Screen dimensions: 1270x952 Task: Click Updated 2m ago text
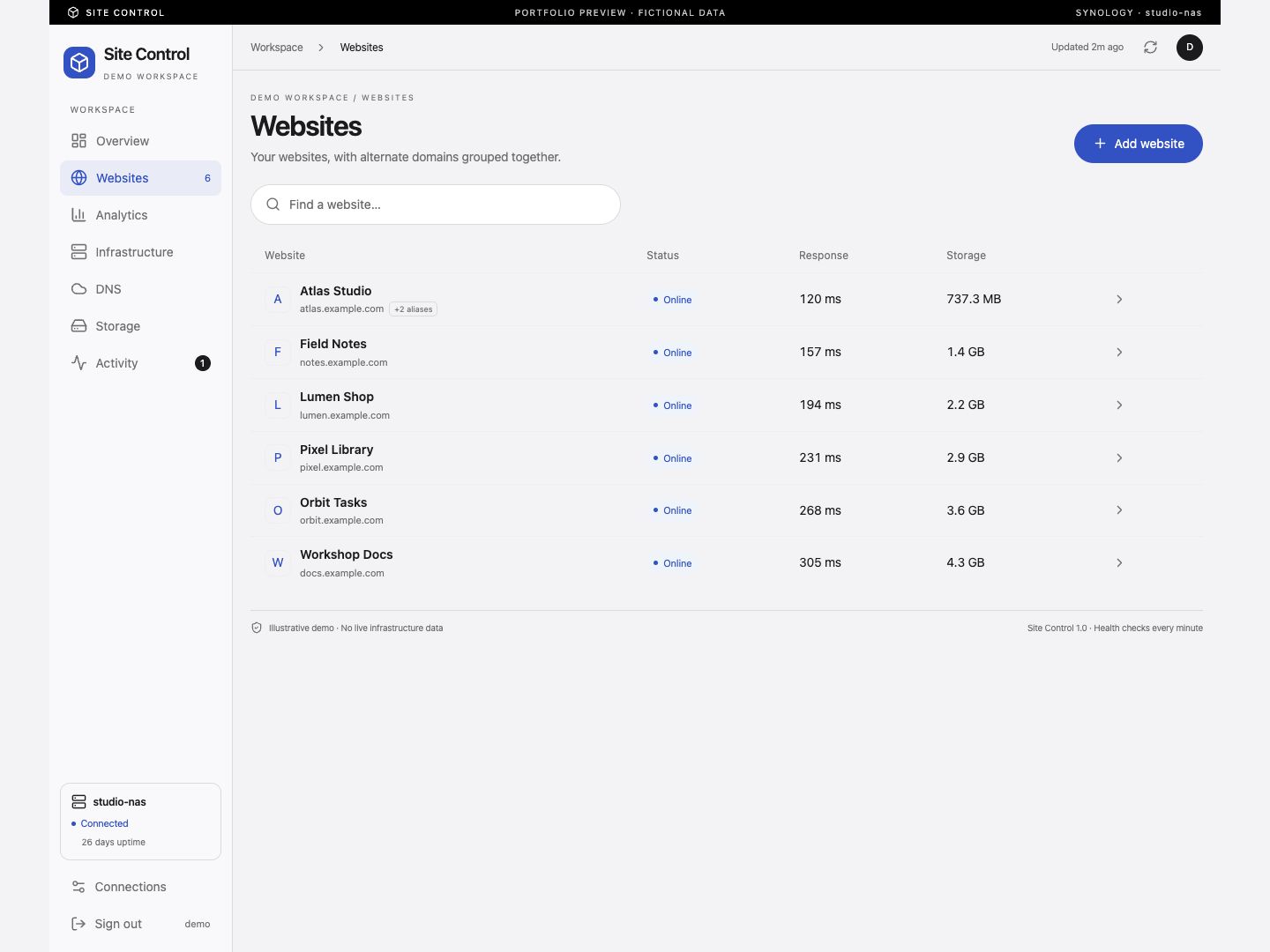click(x=1087, y=48)
